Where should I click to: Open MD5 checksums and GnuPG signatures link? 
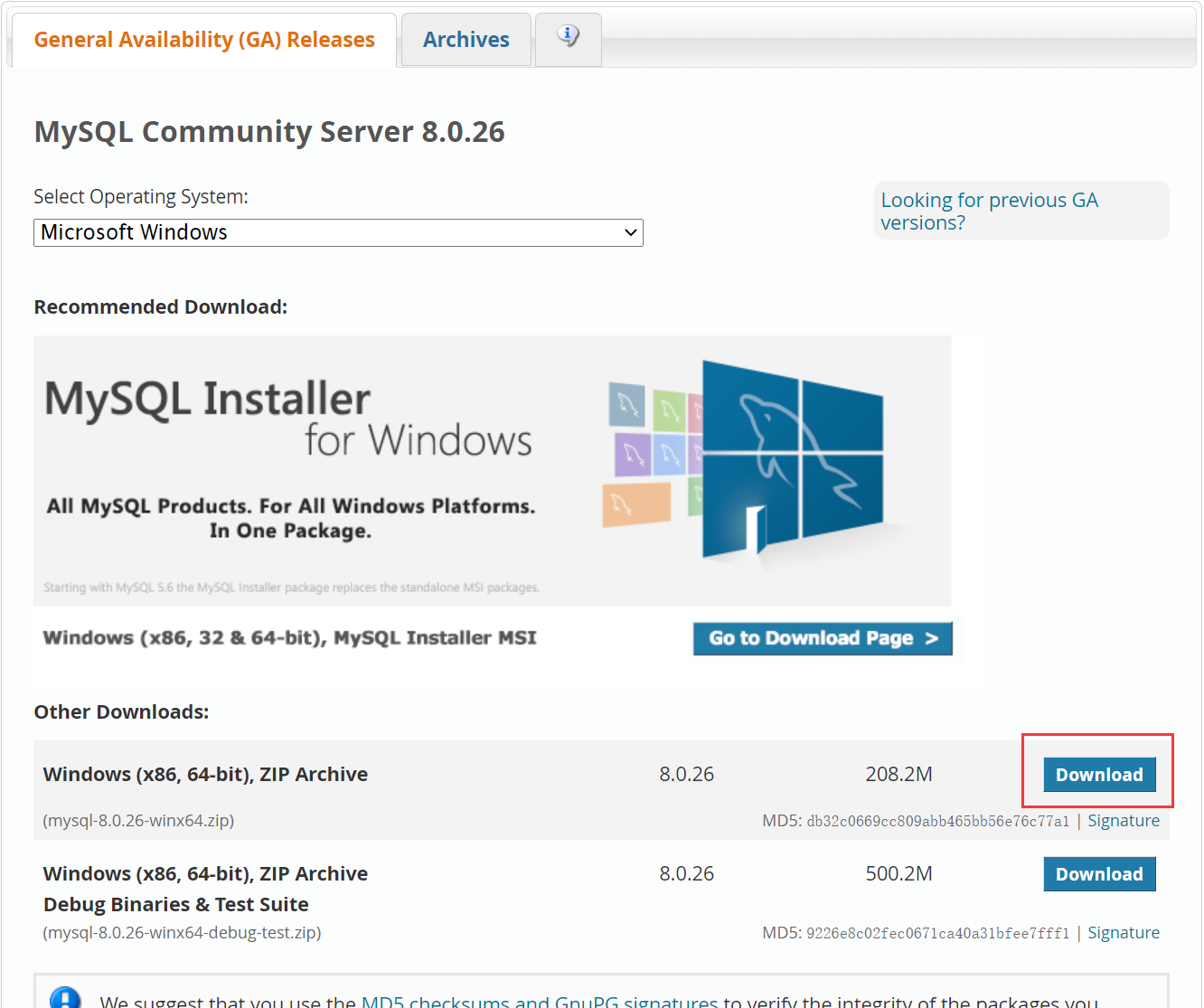[x=540, y=1002]
